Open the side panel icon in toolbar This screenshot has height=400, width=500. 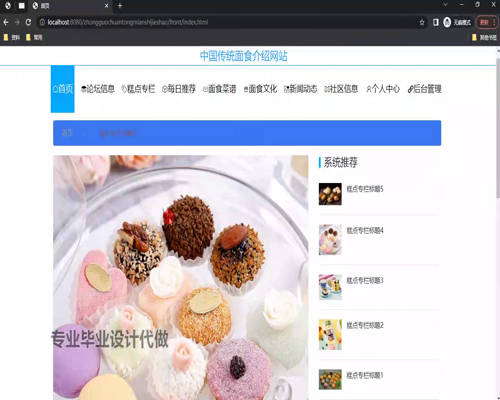click(x=435, y=22)
